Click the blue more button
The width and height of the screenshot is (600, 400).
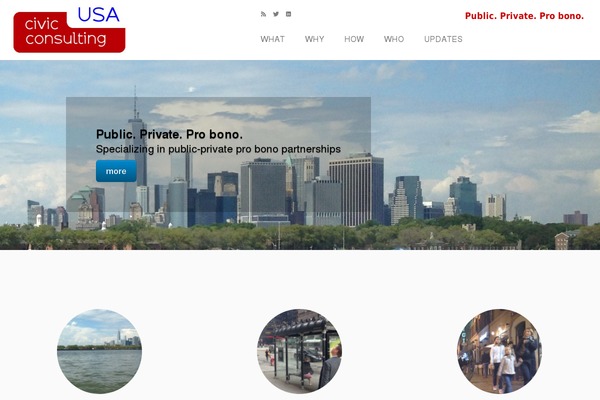pos(116,171)
